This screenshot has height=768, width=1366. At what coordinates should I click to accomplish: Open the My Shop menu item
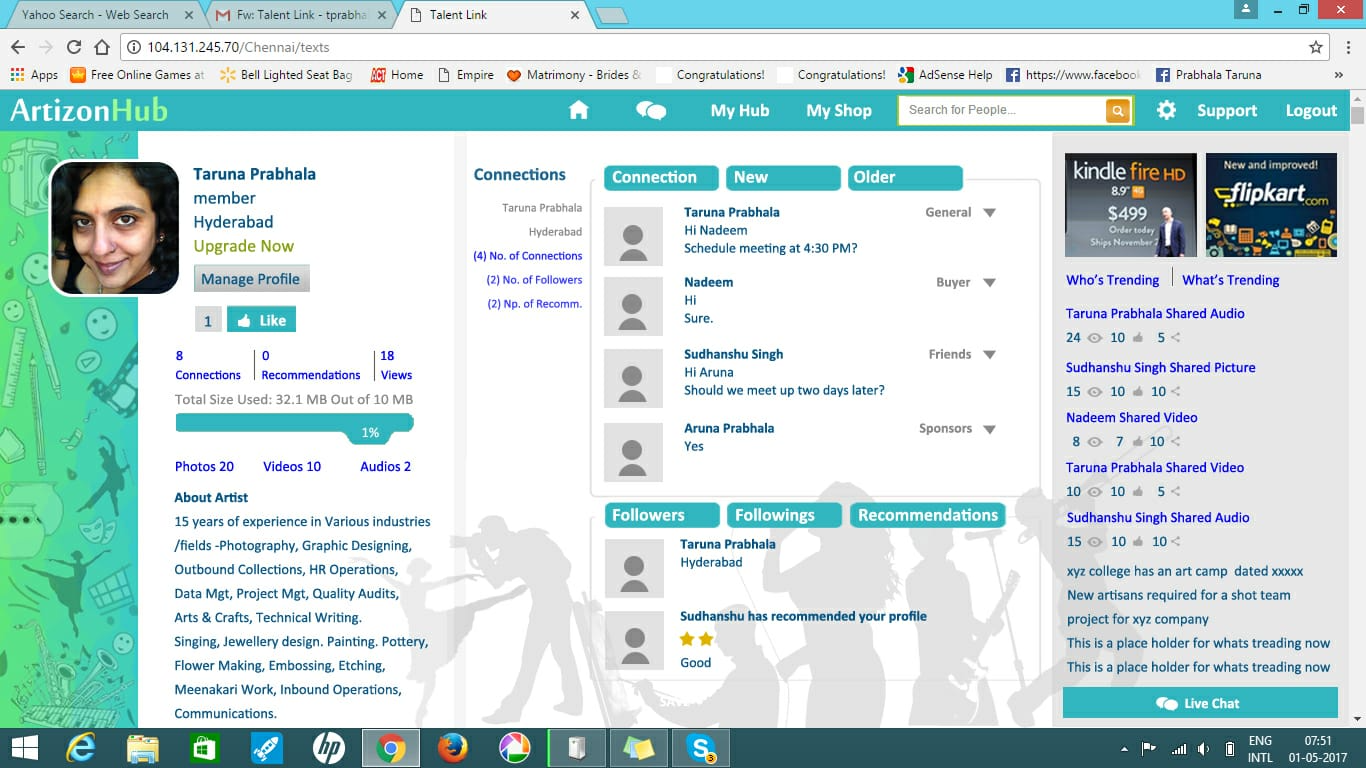coord(838,110)
